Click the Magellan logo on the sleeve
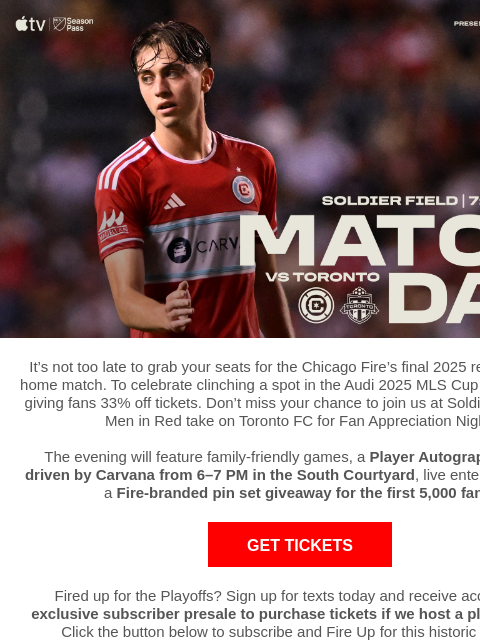480x640 pixels. [x=112, y=225]
